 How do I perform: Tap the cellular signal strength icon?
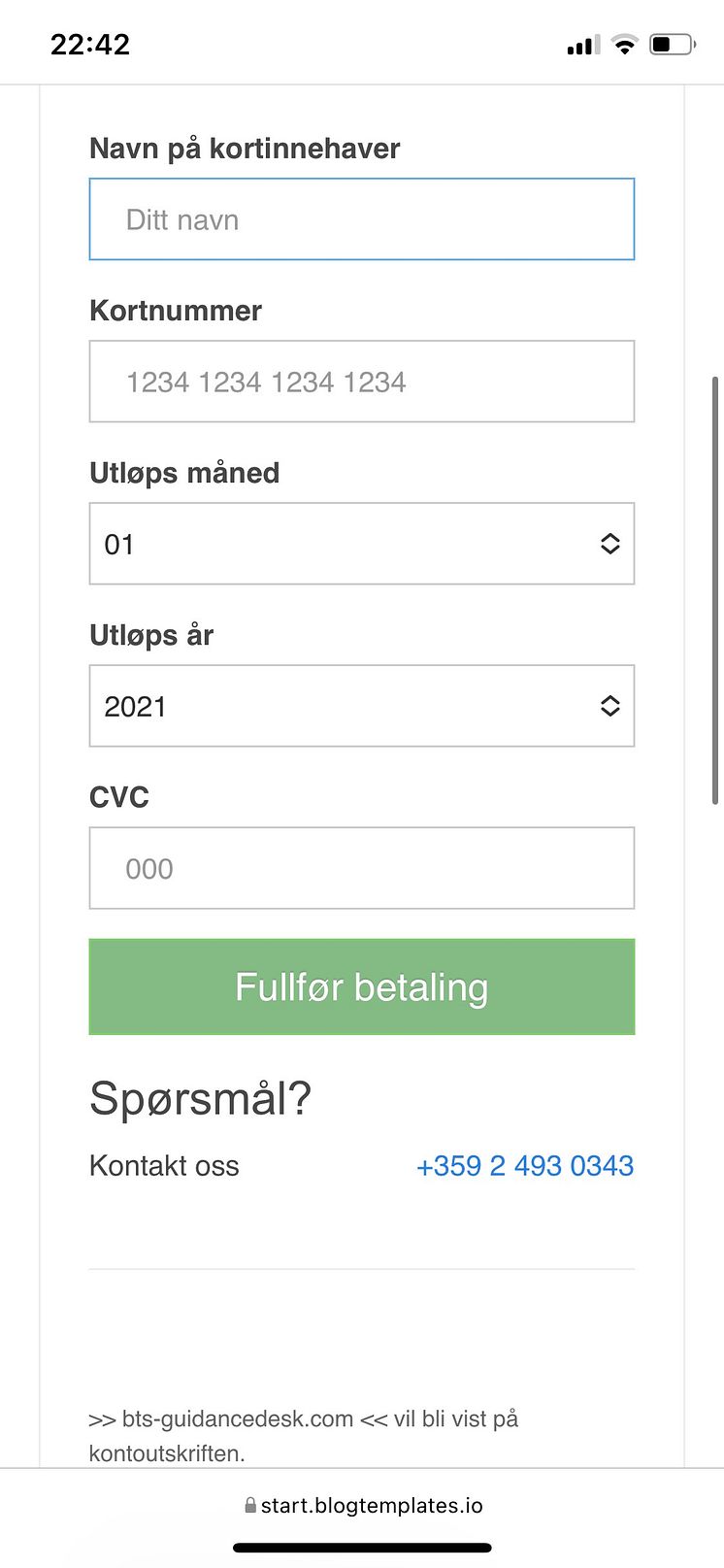click(x=582, y=45)
